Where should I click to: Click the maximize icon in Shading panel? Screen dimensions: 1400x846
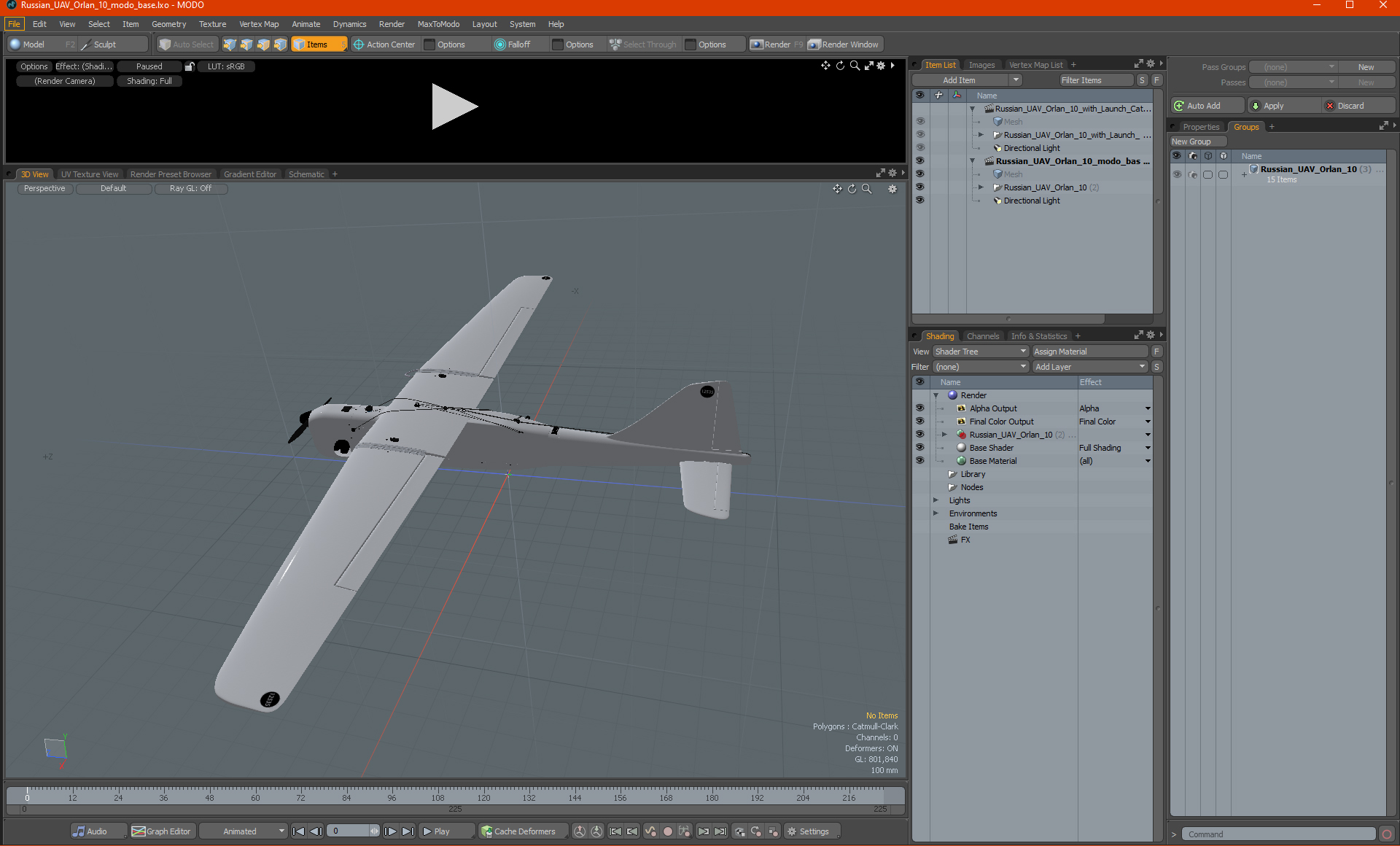tap(1139, 335)
